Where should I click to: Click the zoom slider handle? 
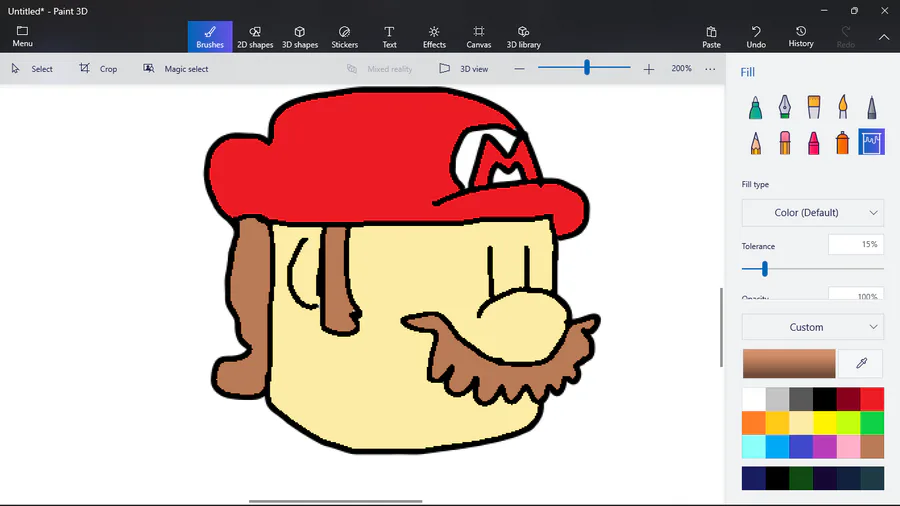click(x=587, y=68)
